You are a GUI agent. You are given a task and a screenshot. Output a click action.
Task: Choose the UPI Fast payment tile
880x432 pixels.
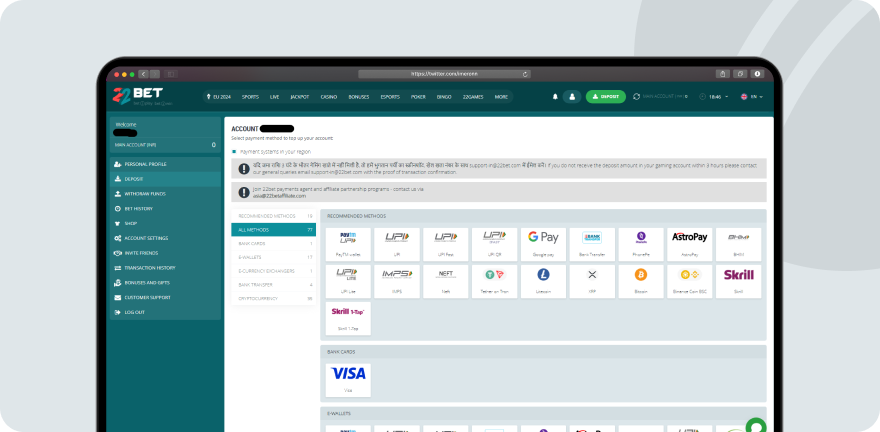pos(446,244)
